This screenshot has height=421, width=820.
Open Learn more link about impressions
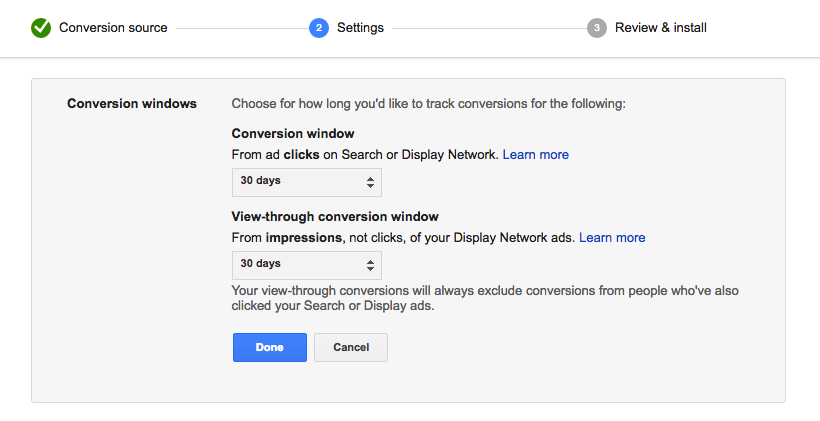coord(612,238)
